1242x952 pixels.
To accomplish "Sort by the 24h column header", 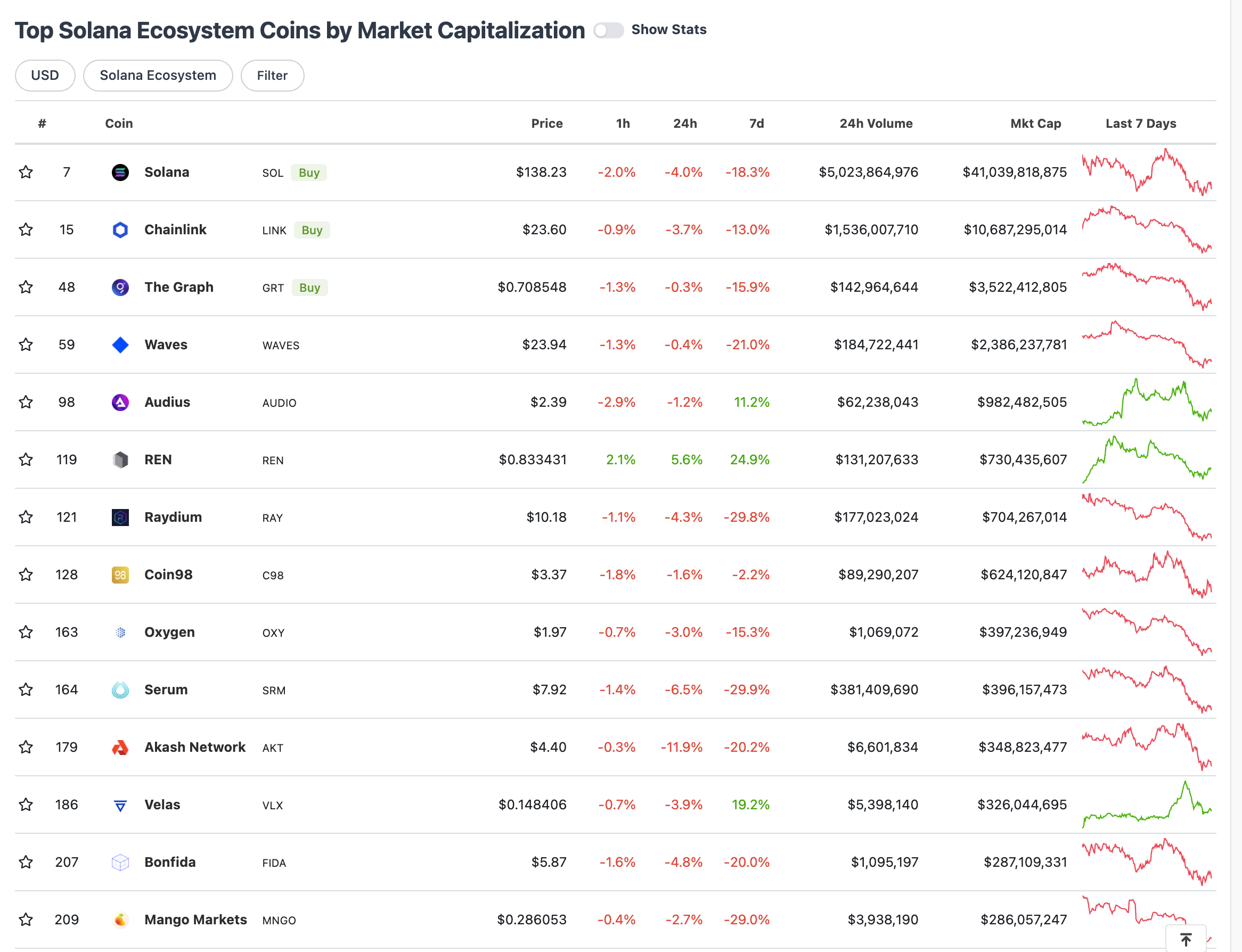I will tap(685, 124).
